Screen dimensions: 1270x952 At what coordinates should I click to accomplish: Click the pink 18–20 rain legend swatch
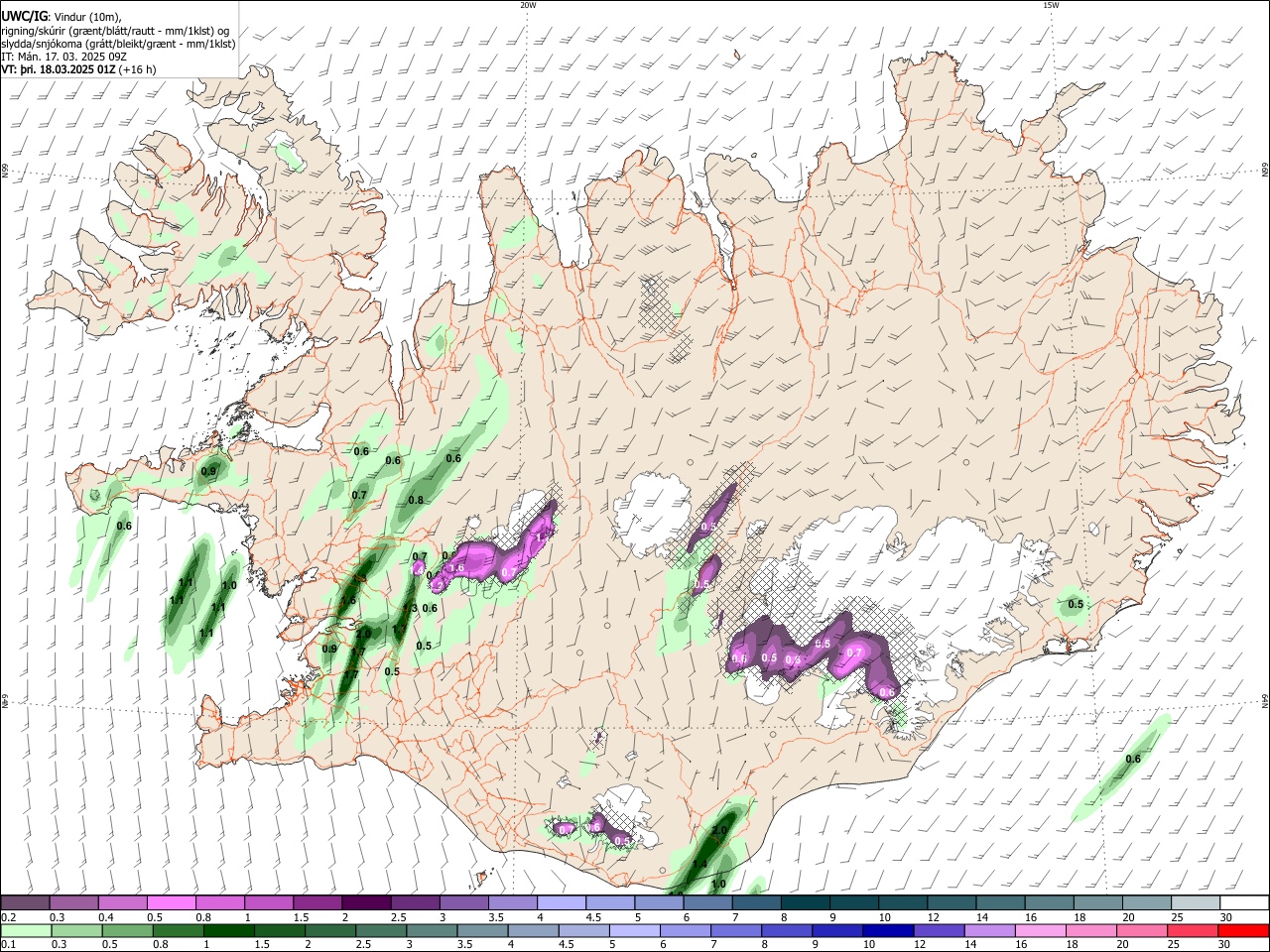pyautogui.click(x=1091, y=931)
